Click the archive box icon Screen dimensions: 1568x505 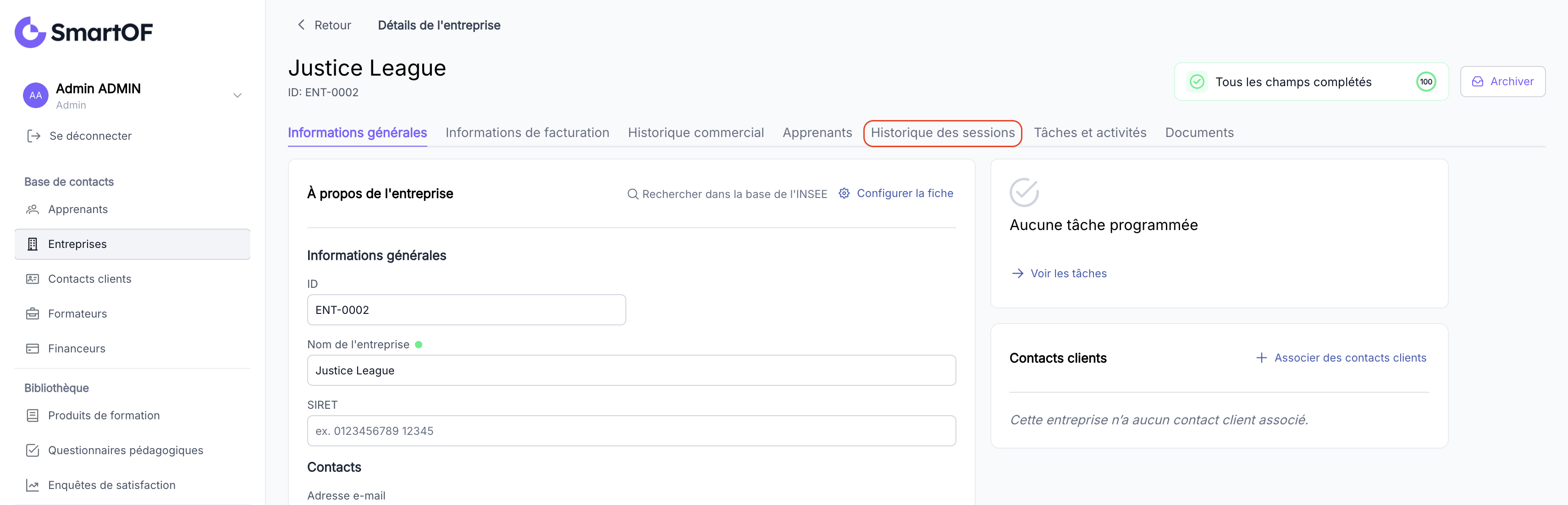tap(1477, 82)
